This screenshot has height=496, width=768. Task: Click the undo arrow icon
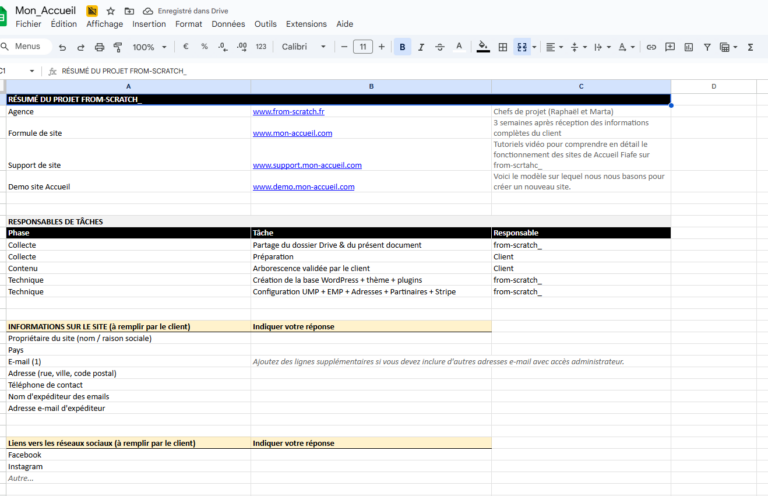click(x=62, y=47)
